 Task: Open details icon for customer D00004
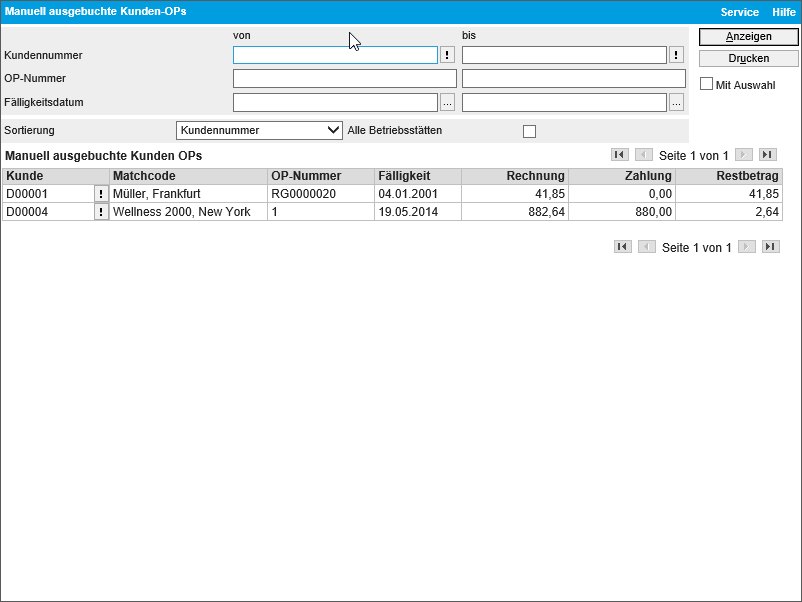pyautogui.click(x=101, y=212)
